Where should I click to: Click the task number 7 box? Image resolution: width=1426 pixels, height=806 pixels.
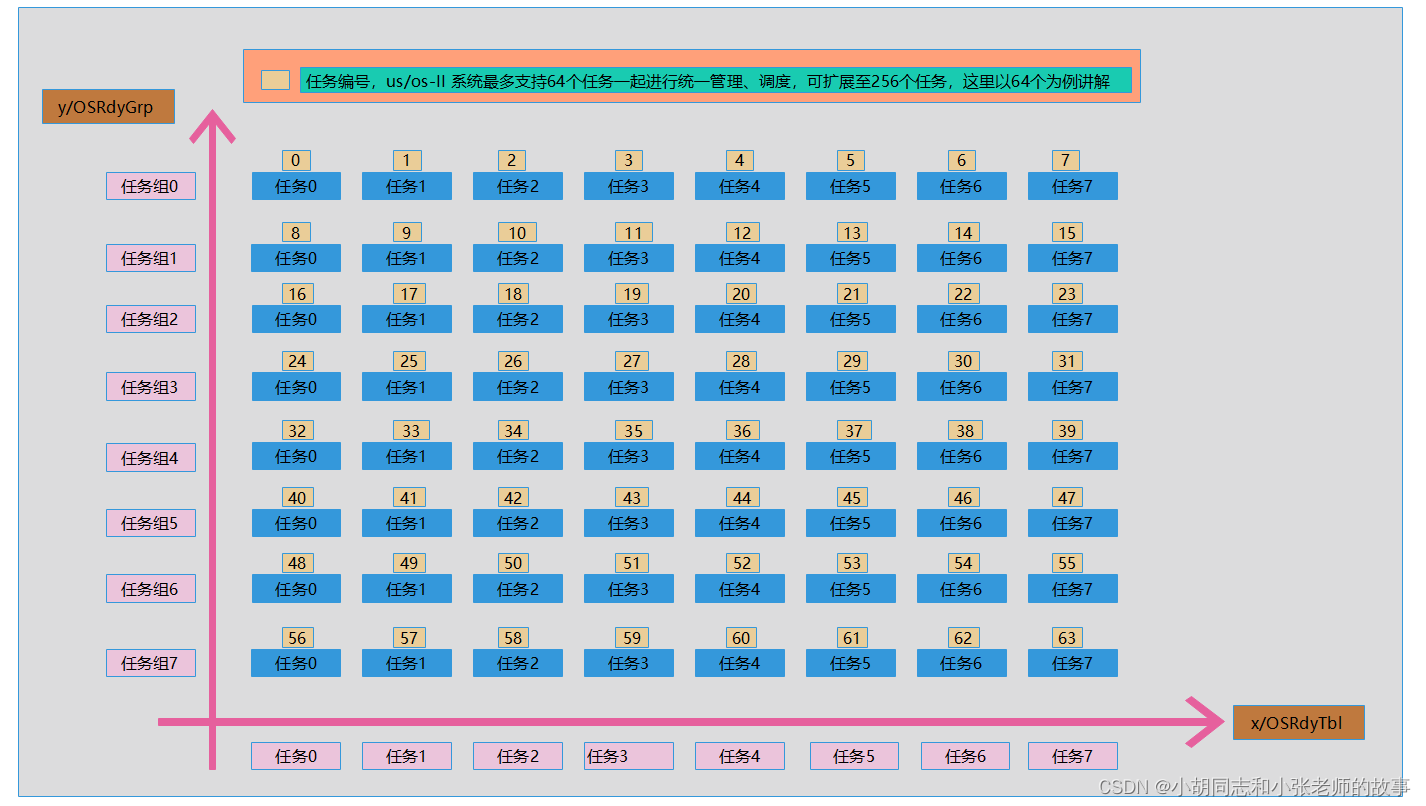1066,160
